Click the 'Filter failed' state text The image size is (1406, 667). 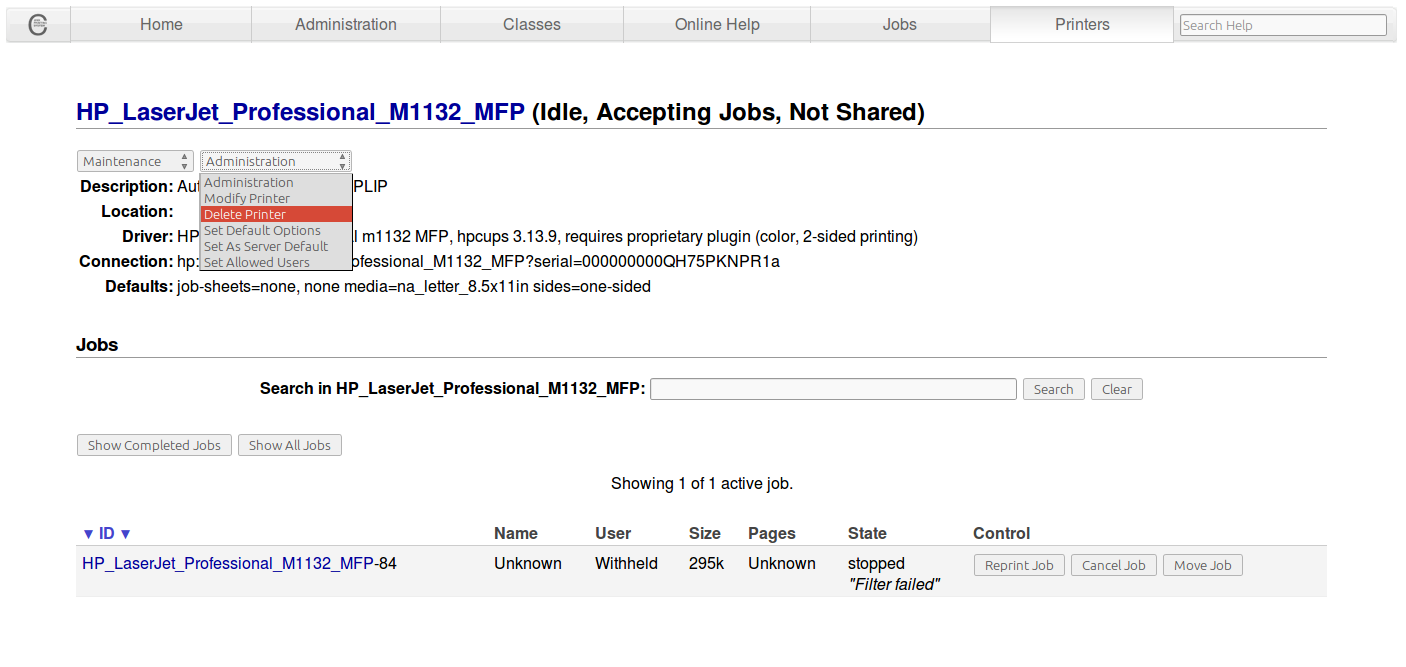(x=894, y=584)
